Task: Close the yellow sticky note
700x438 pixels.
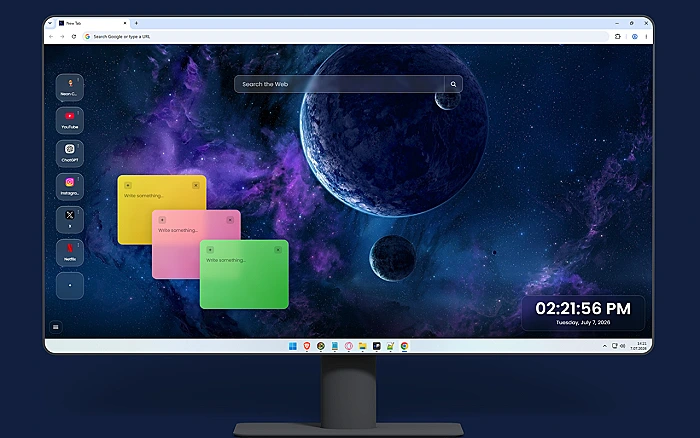Action: coord(196,185)
